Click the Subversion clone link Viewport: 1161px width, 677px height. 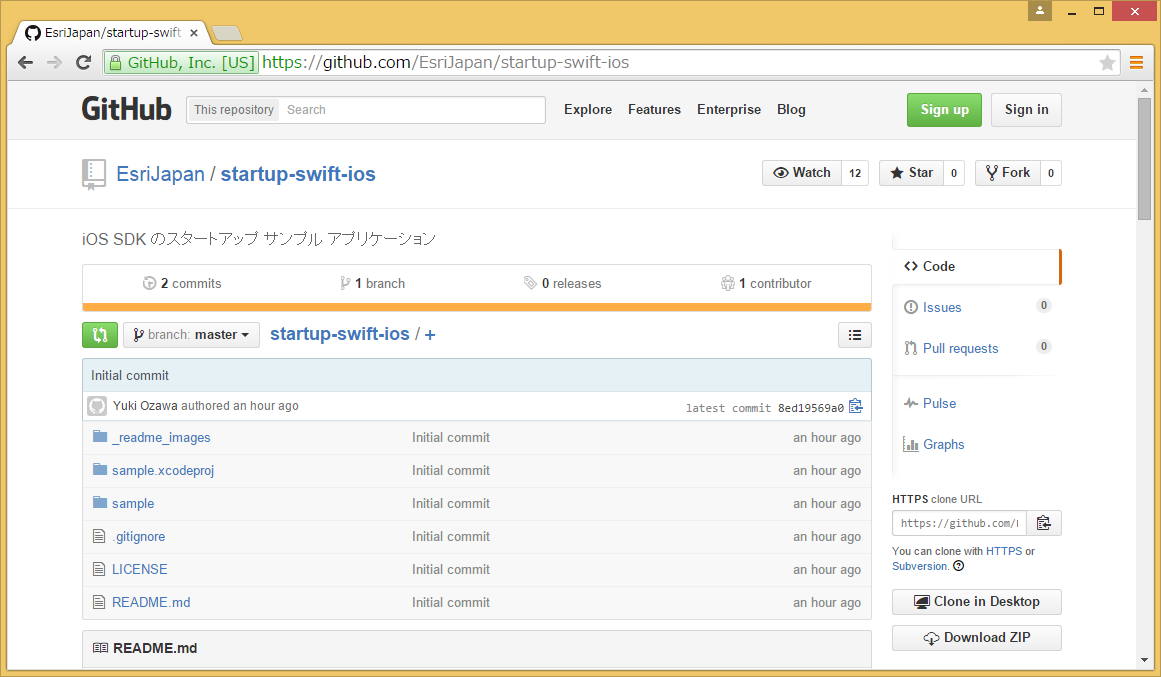click(920, 566)
